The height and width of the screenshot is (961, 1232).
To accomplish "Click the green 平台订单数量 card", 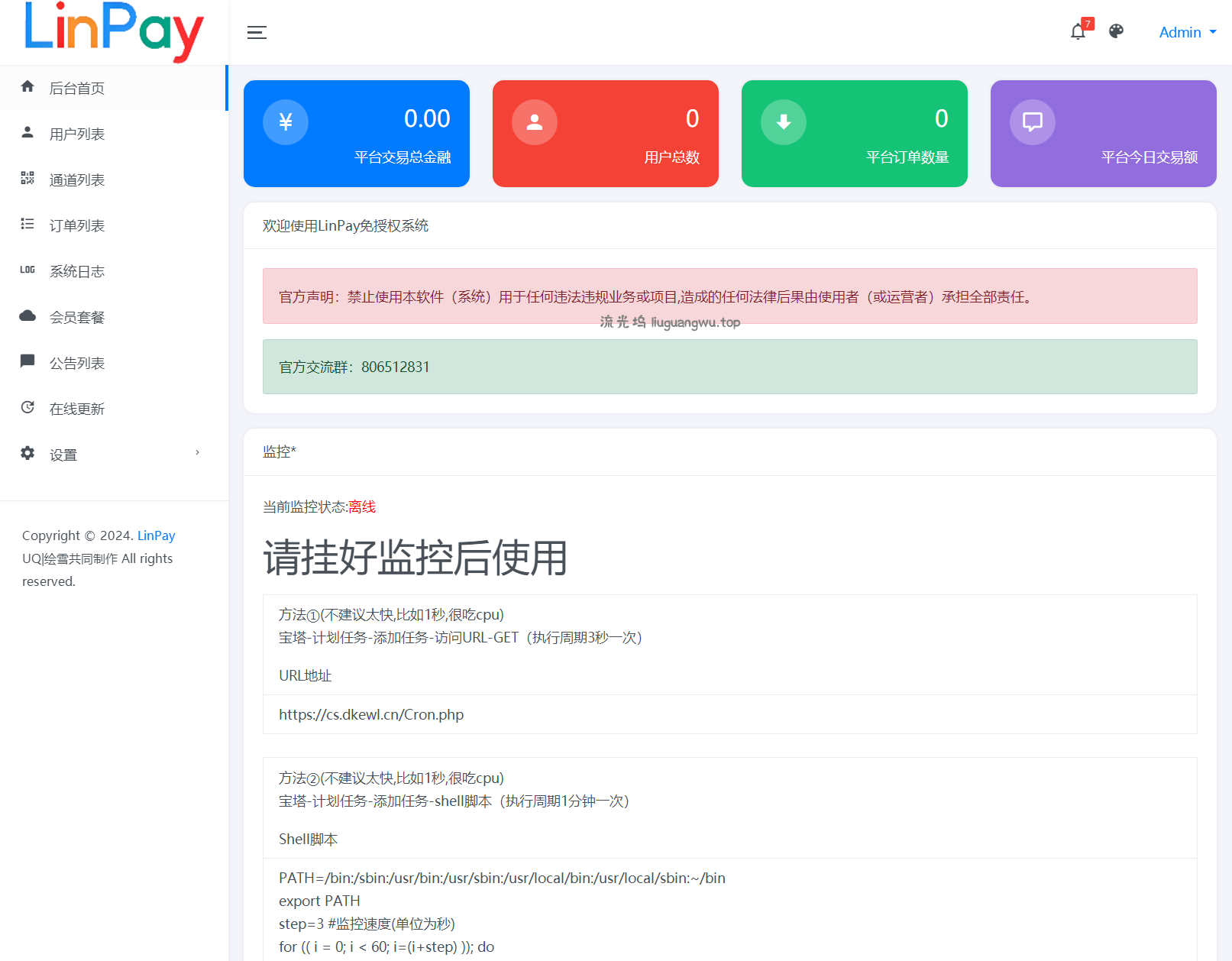I will [854, 134].
